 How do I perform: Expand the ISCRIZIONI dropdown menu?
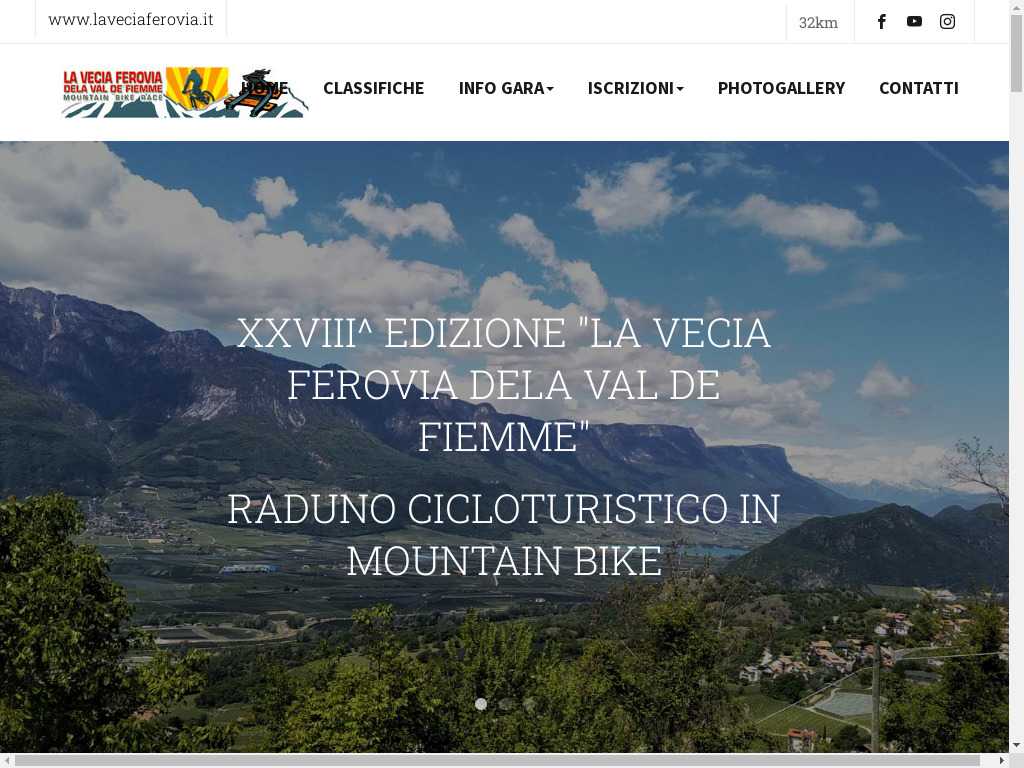click(635, 88)
